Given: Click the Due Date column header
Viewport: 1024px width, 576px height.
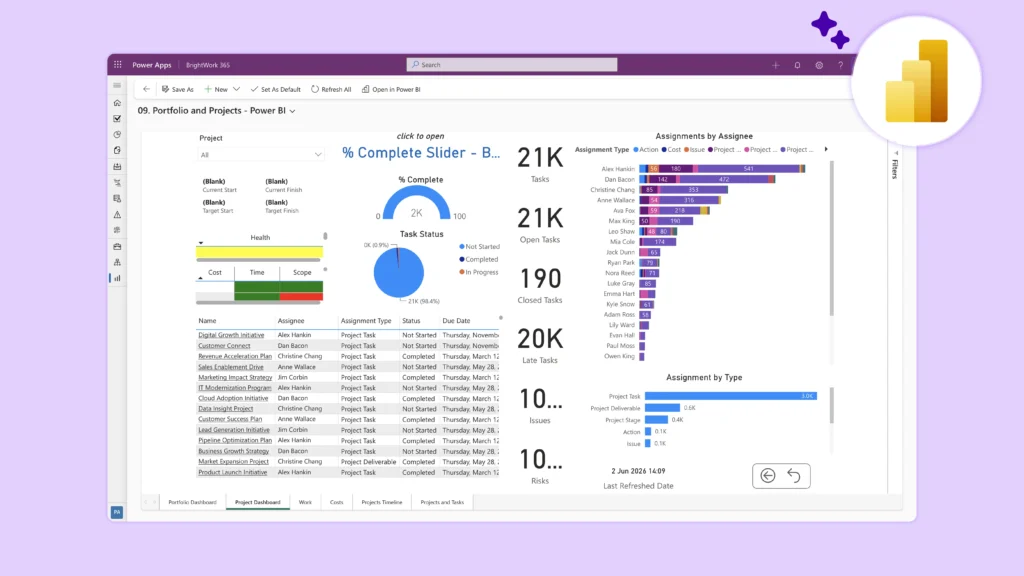Looking at the screenshot, I should (456, 321).
